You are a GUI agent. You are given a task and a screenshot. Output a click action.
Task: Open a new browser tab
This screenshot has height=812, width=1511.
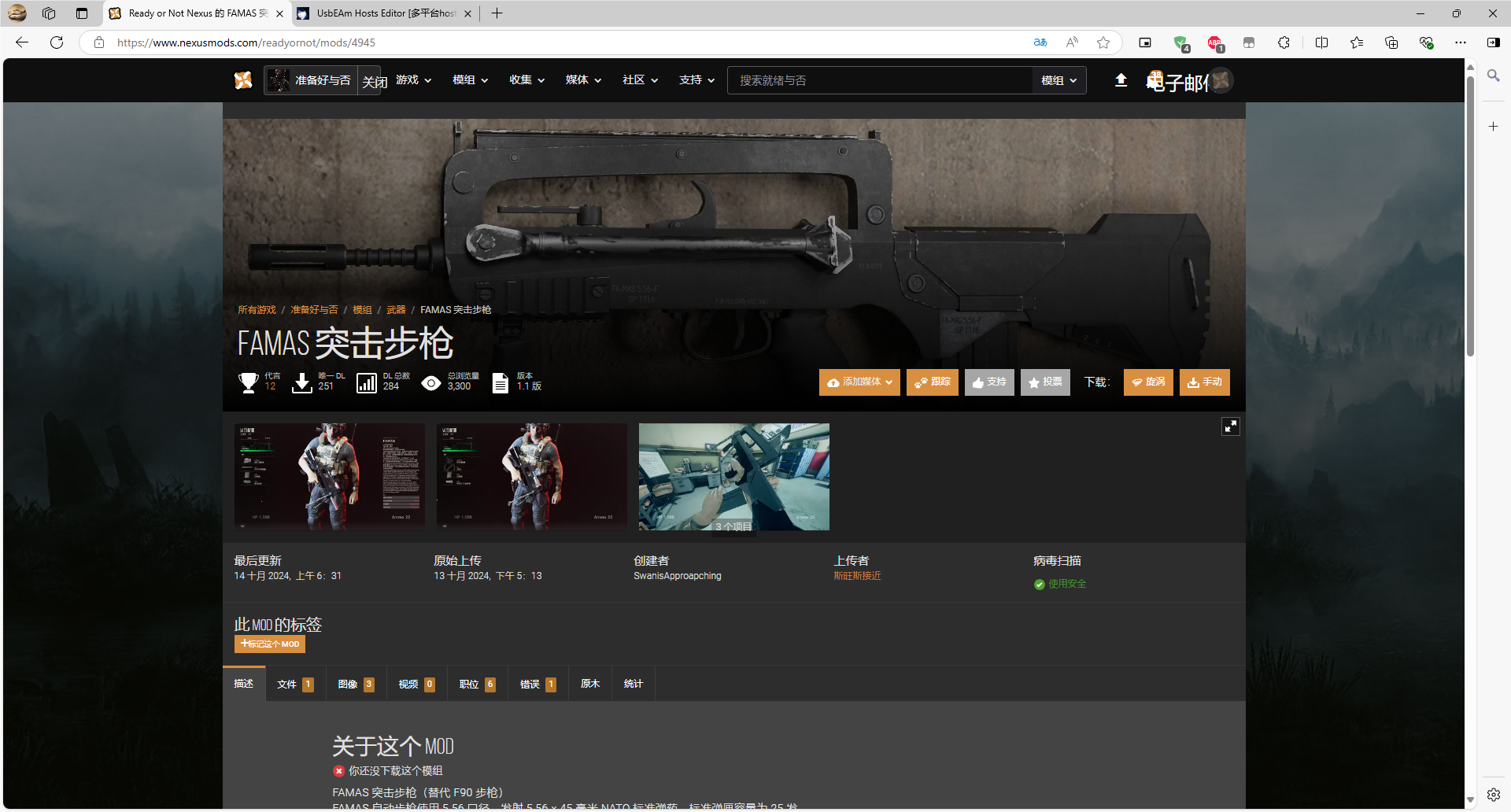[497, 13]
